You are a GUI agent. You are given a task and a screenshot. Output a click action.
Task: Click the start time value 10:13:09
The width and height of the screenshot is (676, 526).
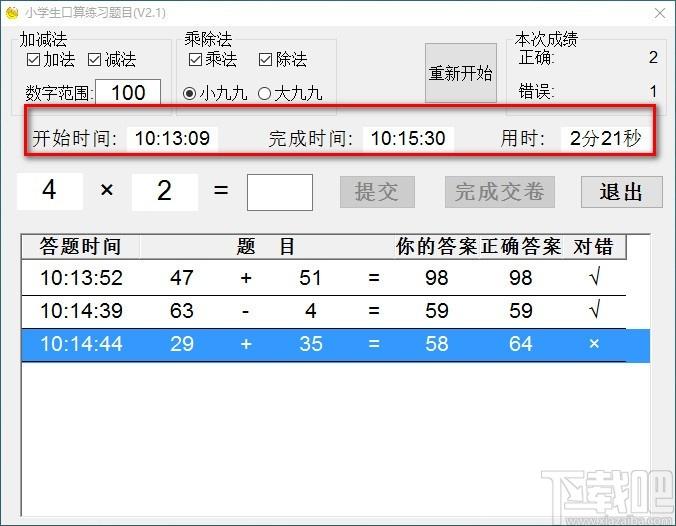(172, 138)
